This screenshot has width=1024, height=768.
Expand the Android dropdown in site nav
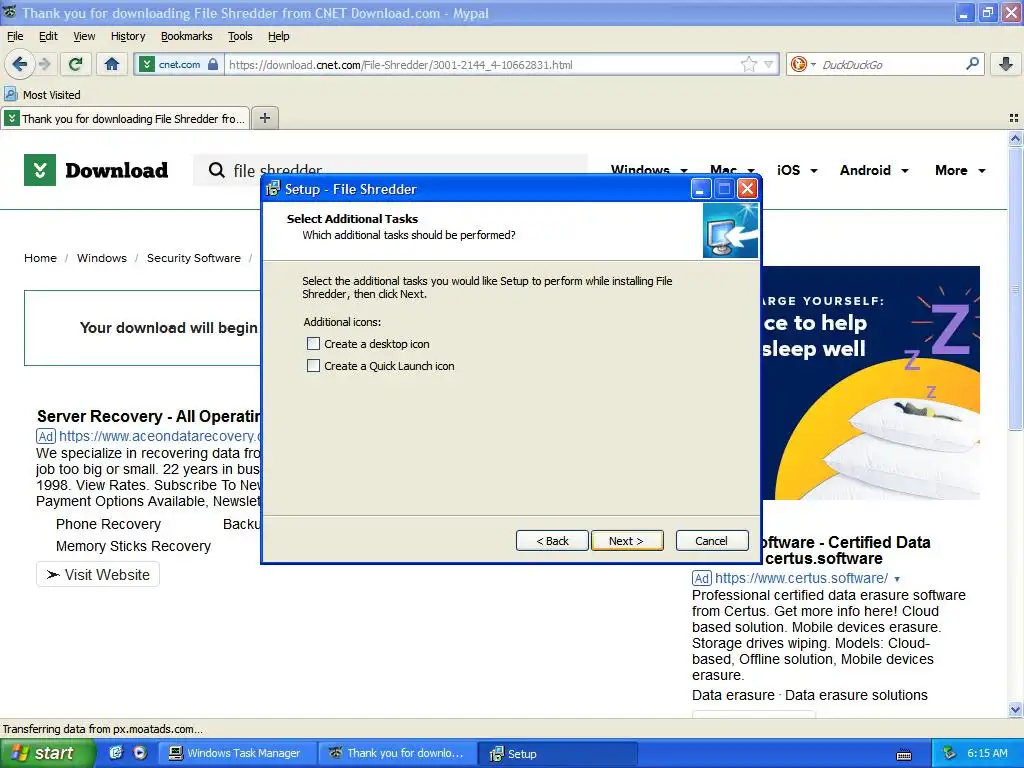tap(904, 170)
